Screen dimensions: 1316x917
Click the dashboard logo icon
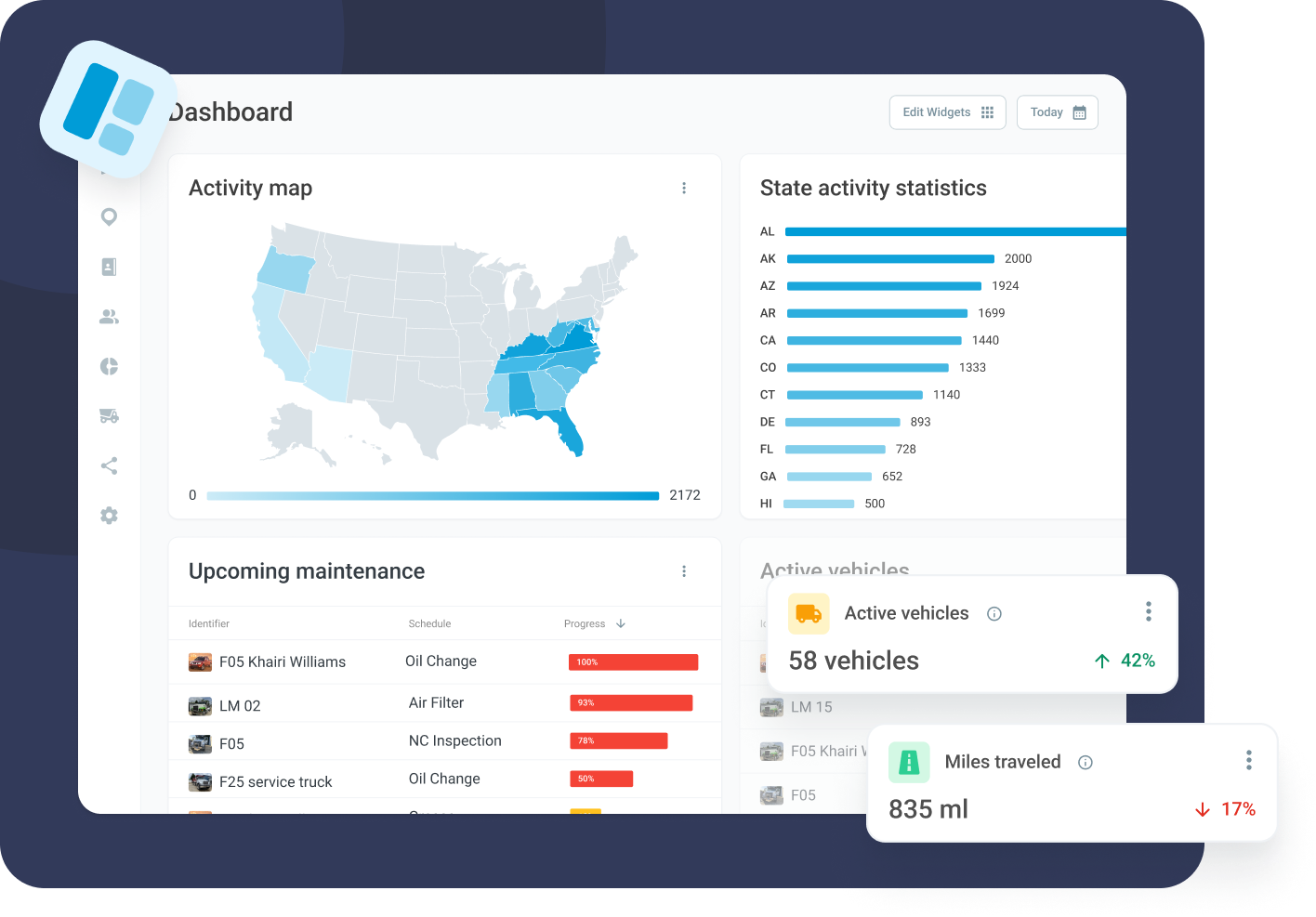click(x=109, y=110)
